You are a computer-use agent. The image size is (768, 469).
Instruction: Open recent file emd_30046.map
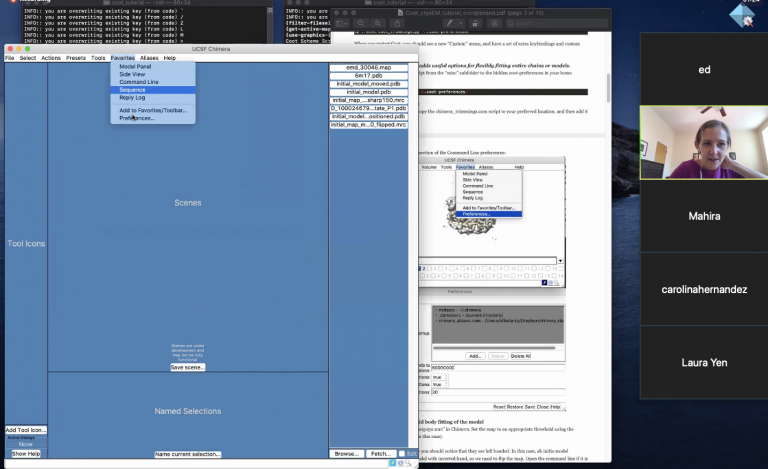368,68
